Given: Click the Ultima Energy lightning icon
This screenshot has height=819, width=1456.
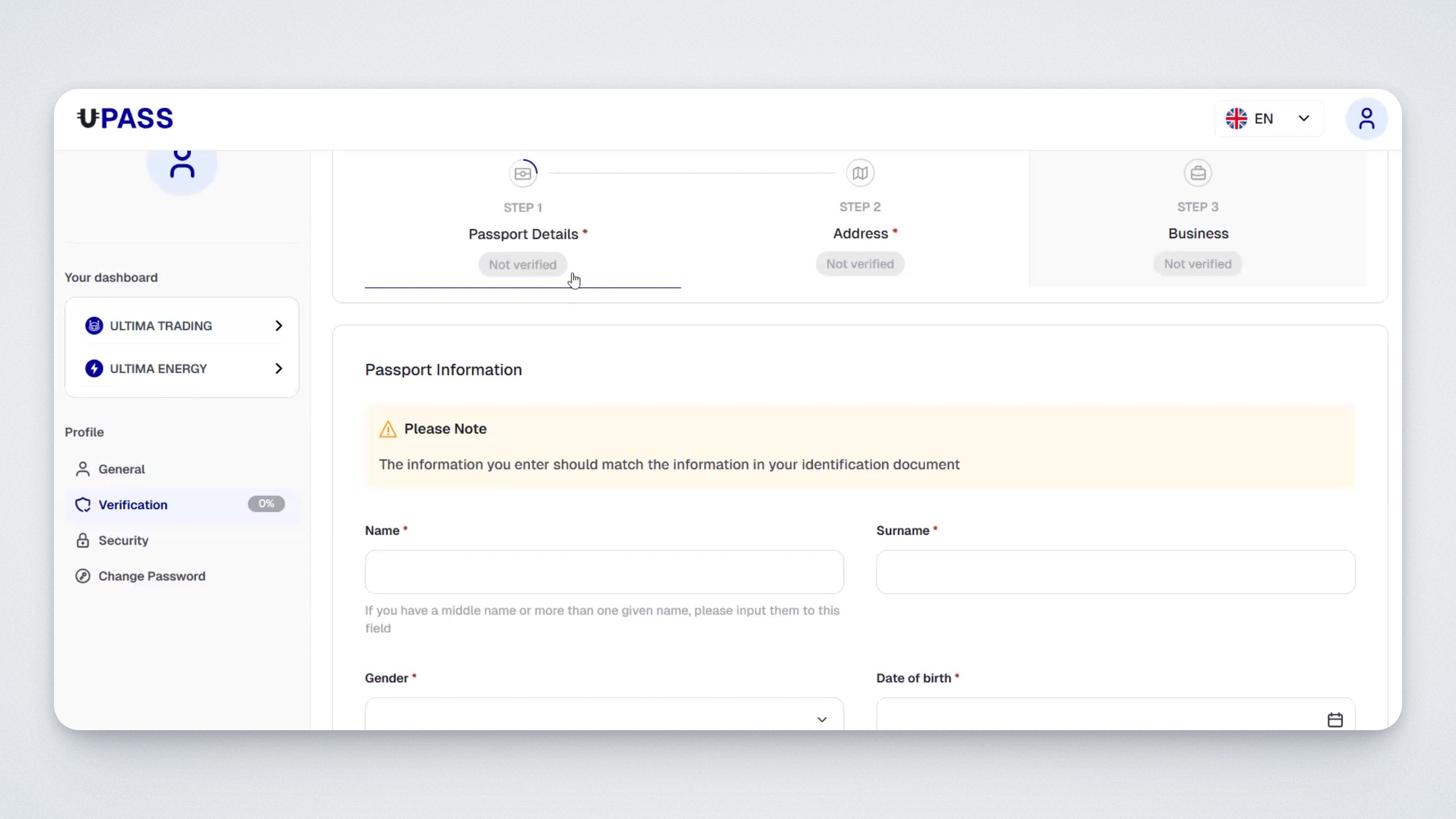Looking at the screenshot, I should coord(94,368).
